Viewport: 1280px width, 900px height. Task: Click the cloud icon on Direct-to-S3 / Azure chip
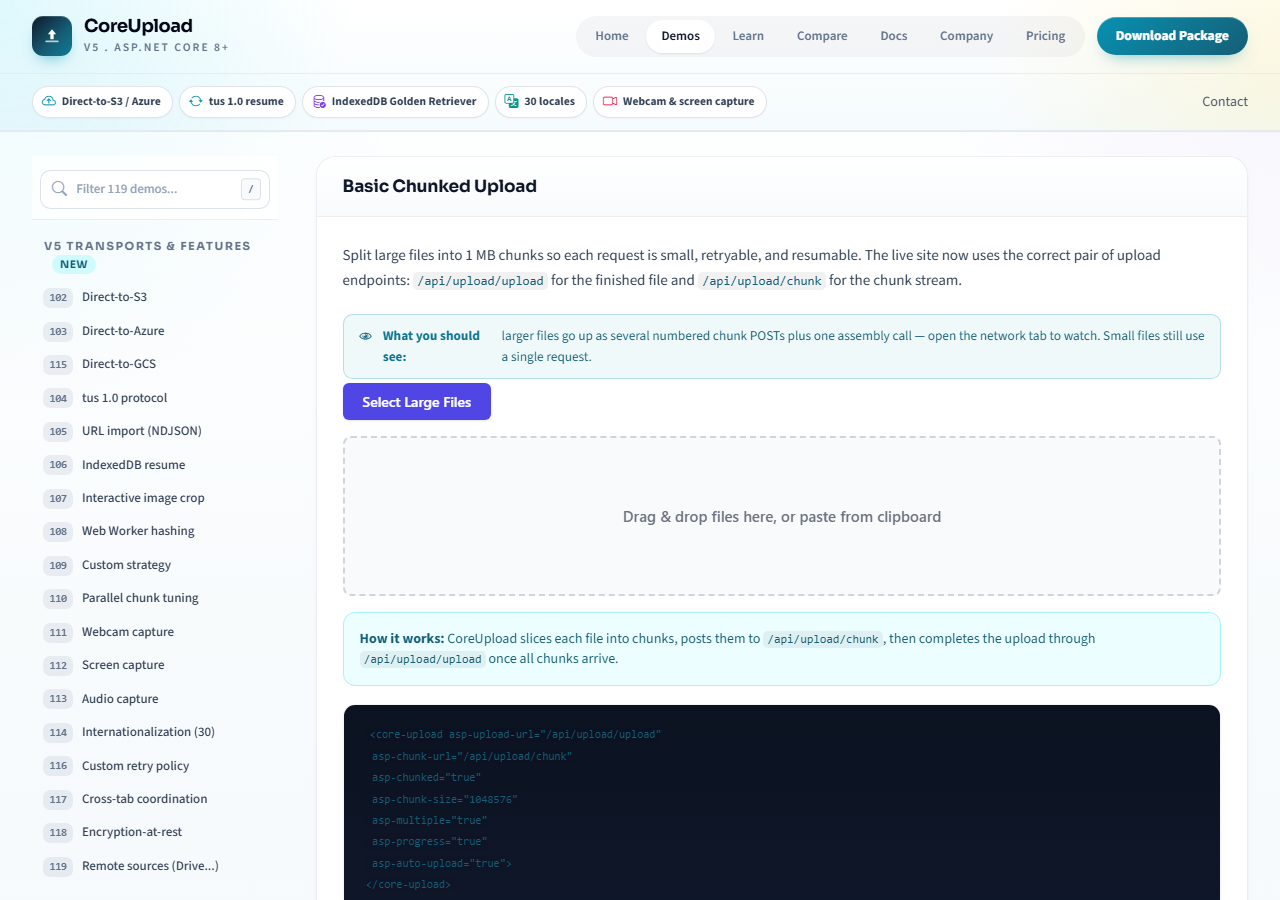tap(49, 101)
